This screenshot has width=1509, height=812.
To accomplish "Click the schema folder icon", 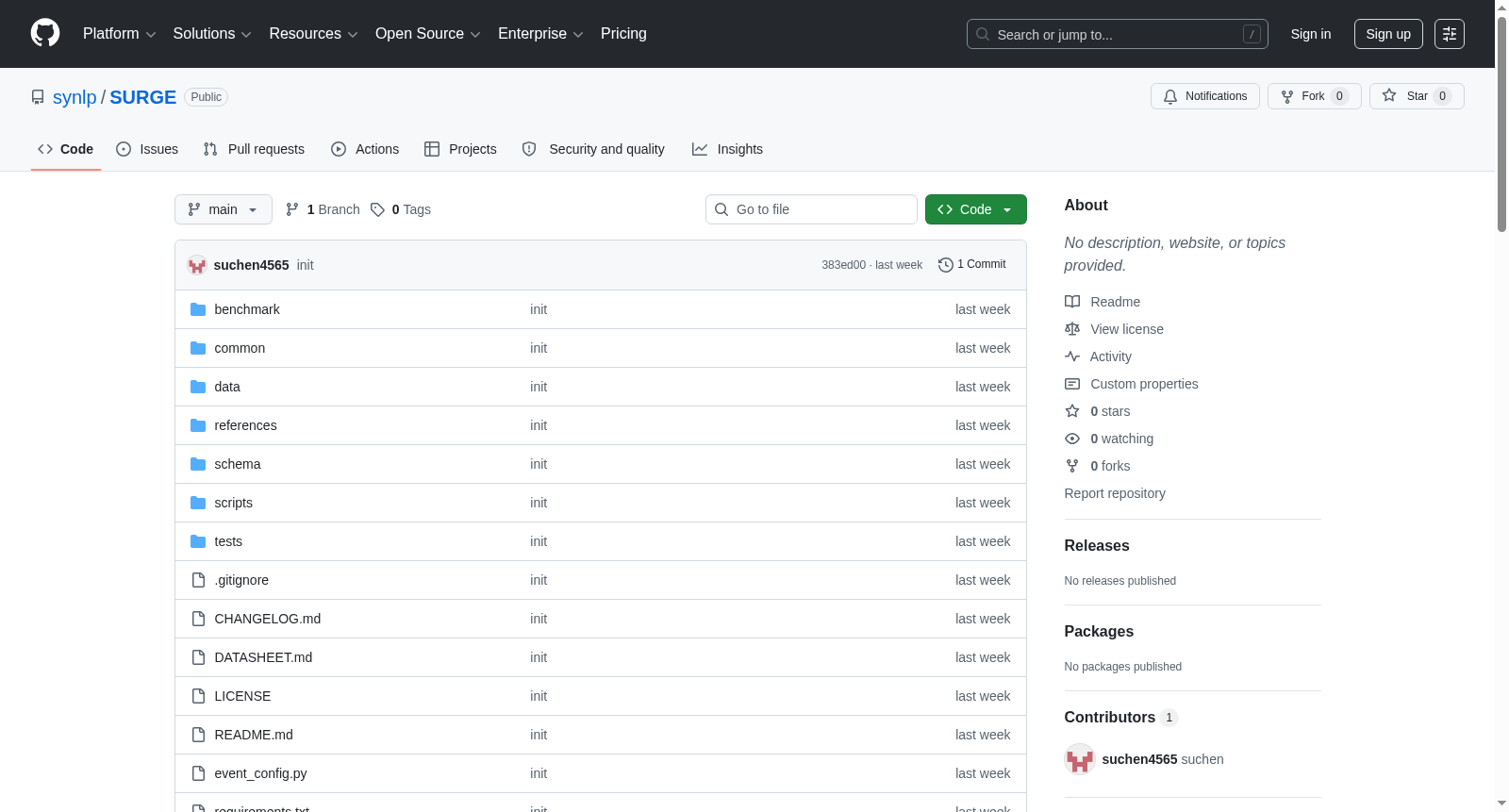I will (x=198, y=464).
